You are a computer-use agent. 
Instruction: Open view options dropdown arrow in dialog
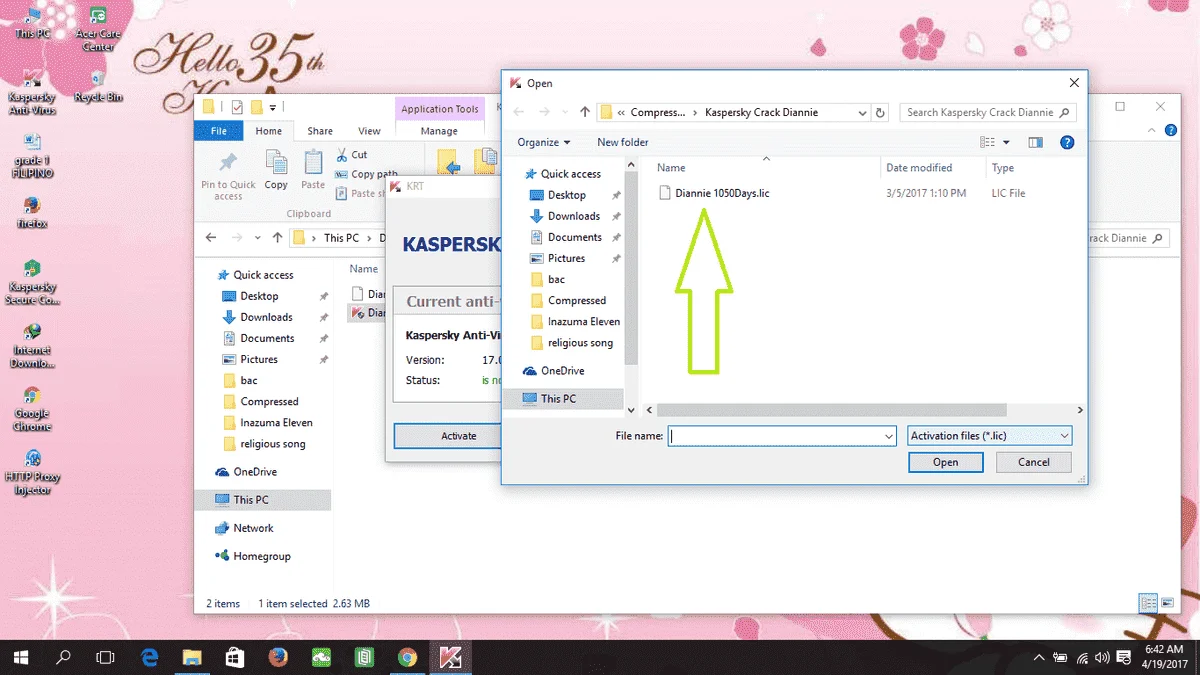tap(1006, 142)
